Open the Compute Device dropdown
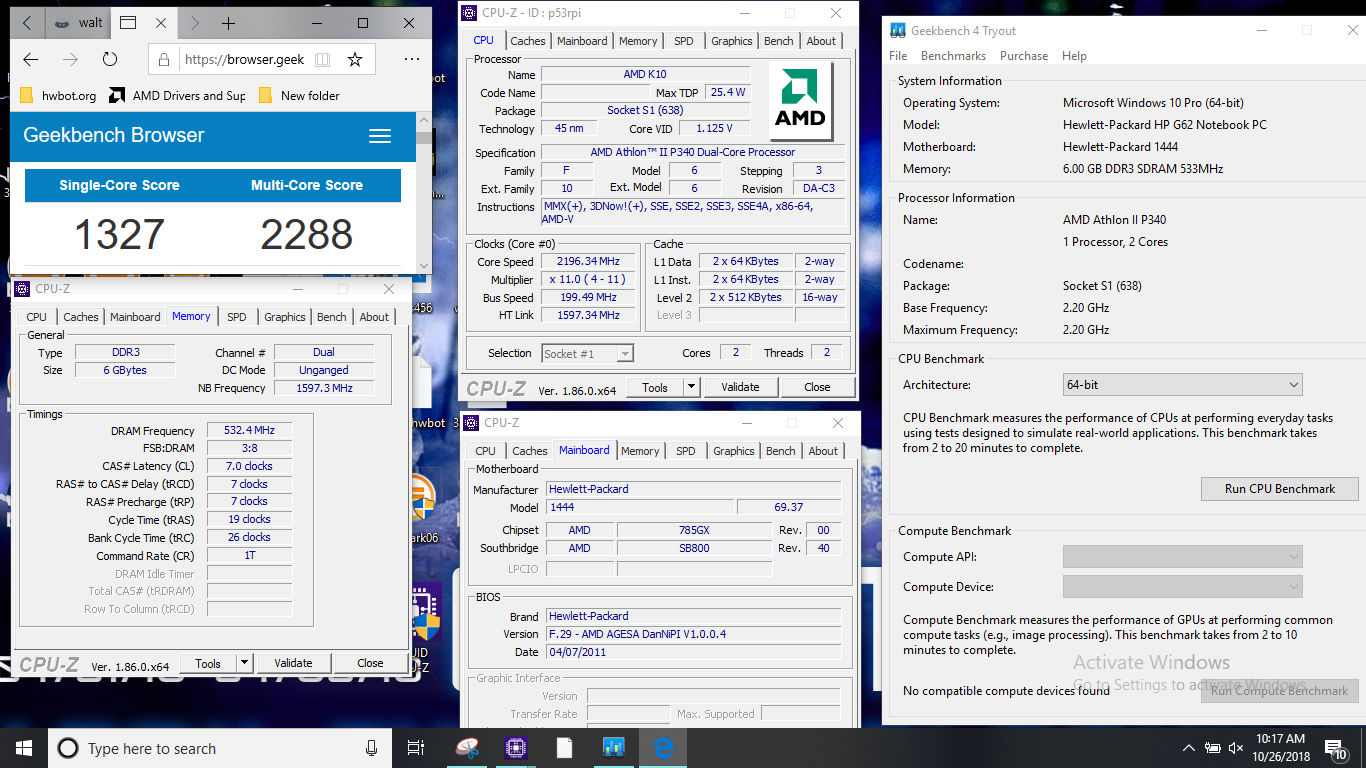Screen dimensions: 1366x768 [1182, 587]
